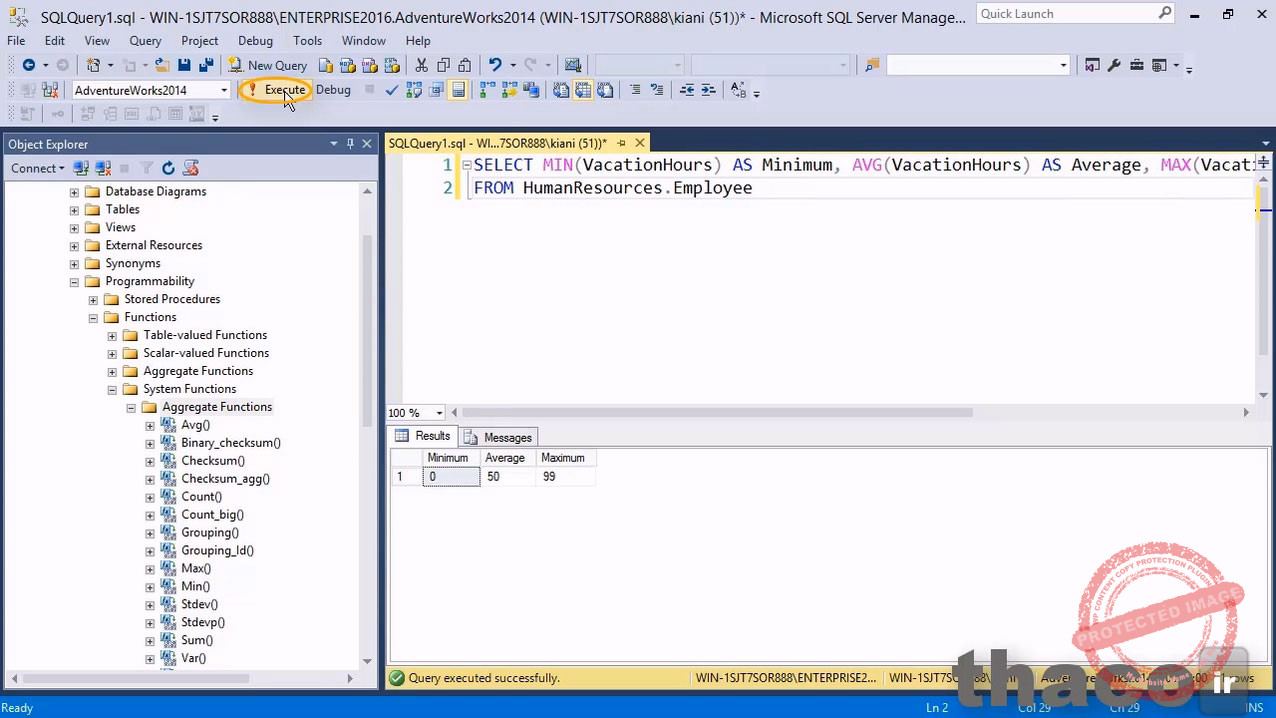
Task: Open the Query menu
Action: 145,41
